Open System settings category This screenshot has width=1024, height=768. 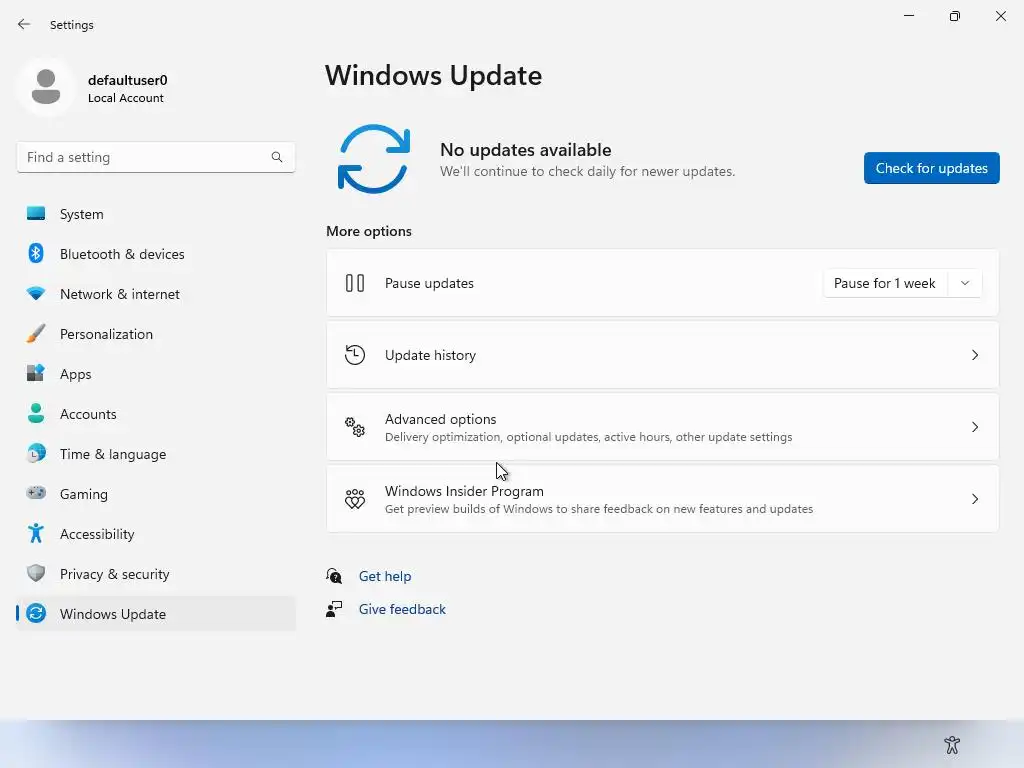click(x=155, y=214)
